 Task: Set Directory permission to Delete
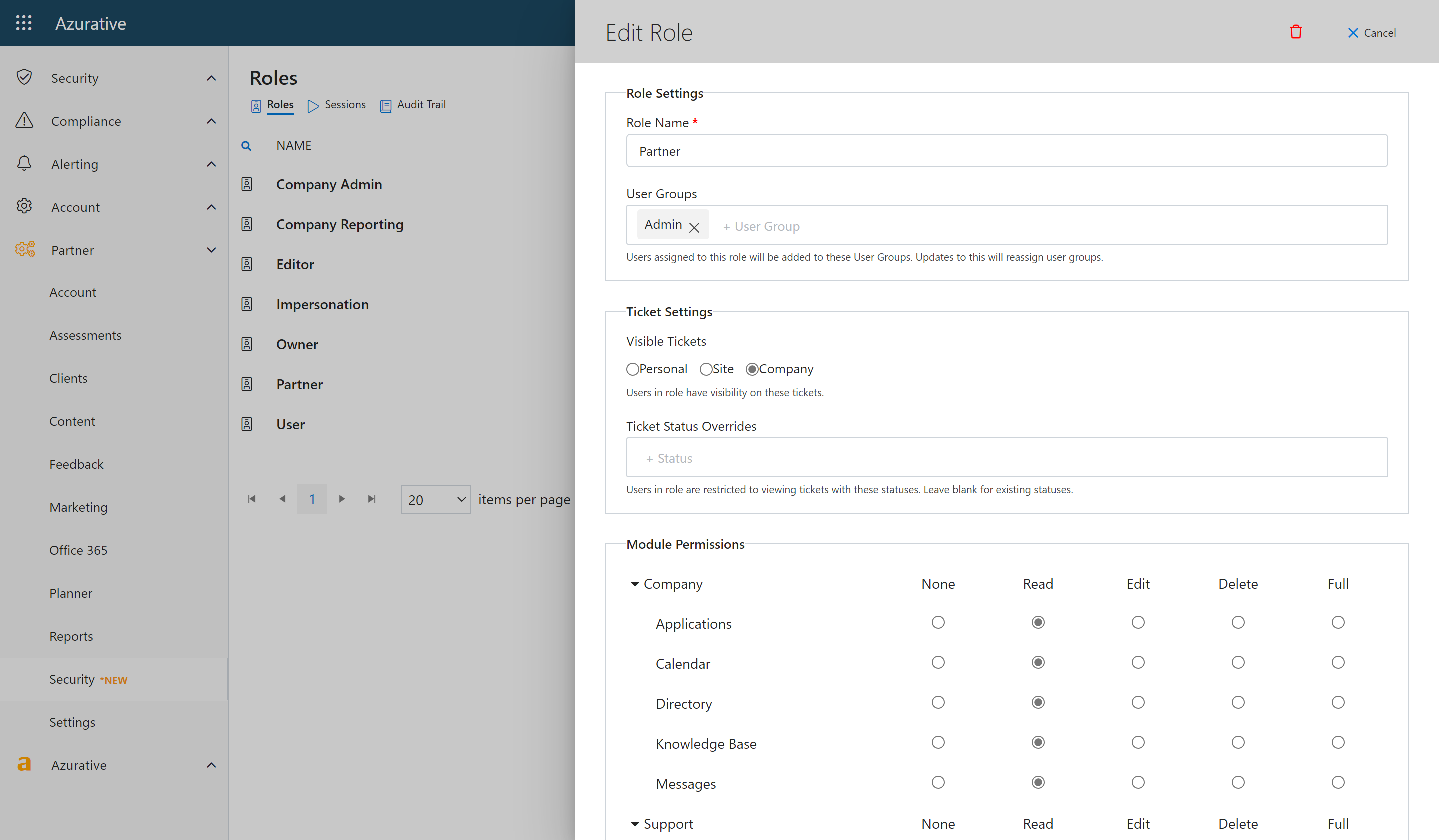pyautogui.click(x=1238, y=702)
